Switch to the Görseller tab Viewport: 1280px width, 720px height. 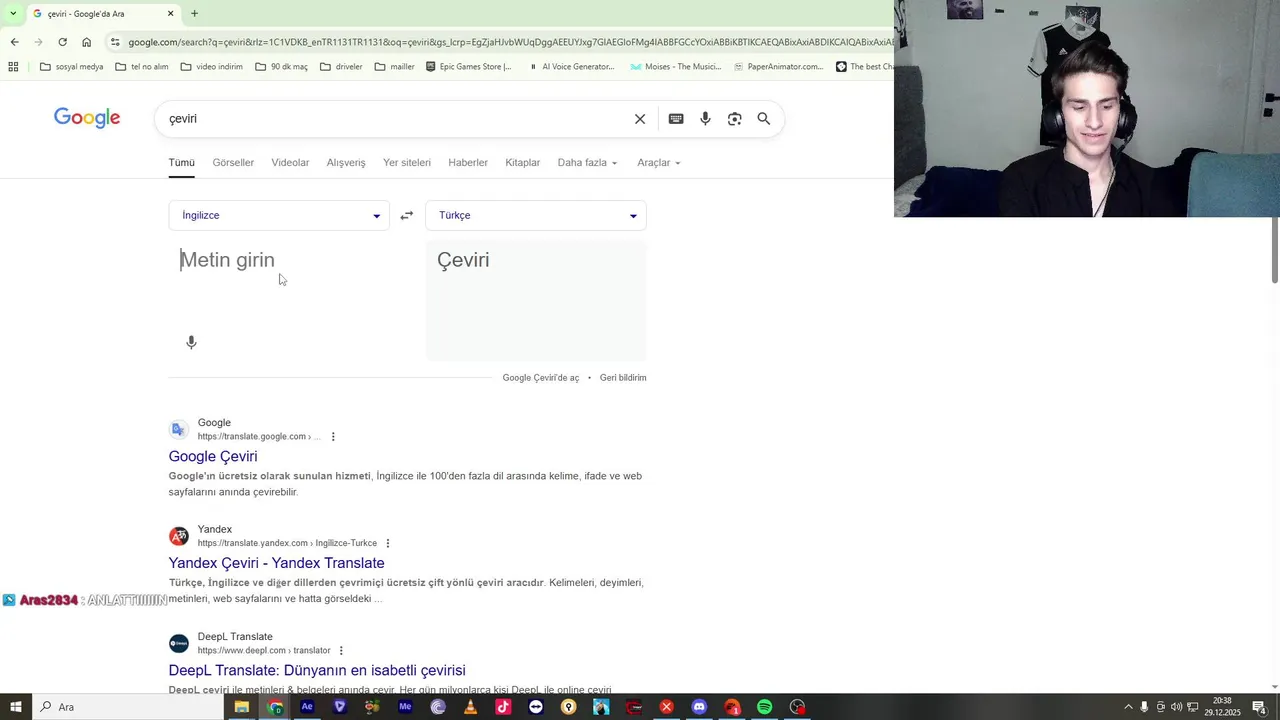pyautogui.click(x=233, y=163)
